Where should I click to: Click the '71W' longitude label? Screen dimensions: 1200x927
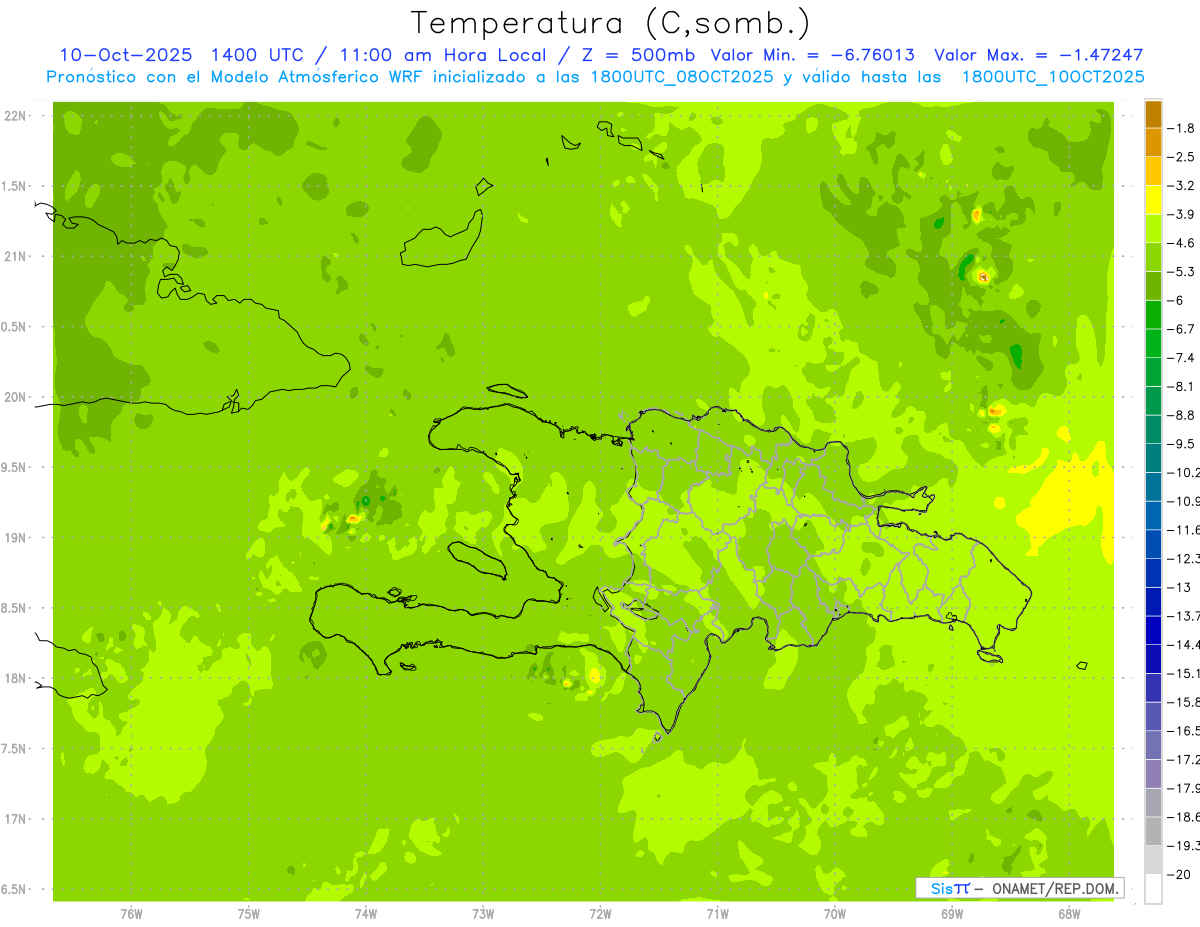717,914
